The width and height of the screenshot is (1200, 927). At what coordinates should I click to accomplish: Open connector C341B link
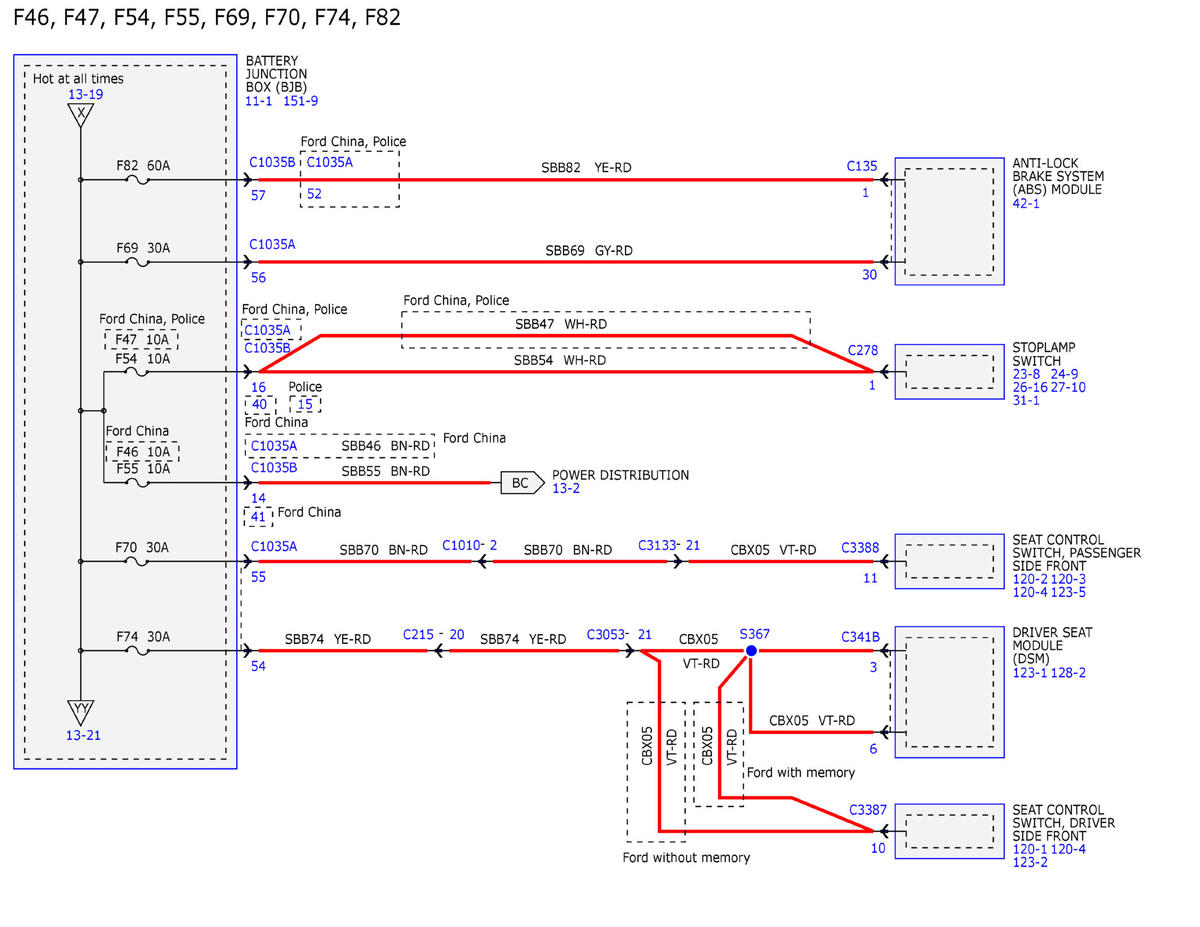(x=860, y=636)
